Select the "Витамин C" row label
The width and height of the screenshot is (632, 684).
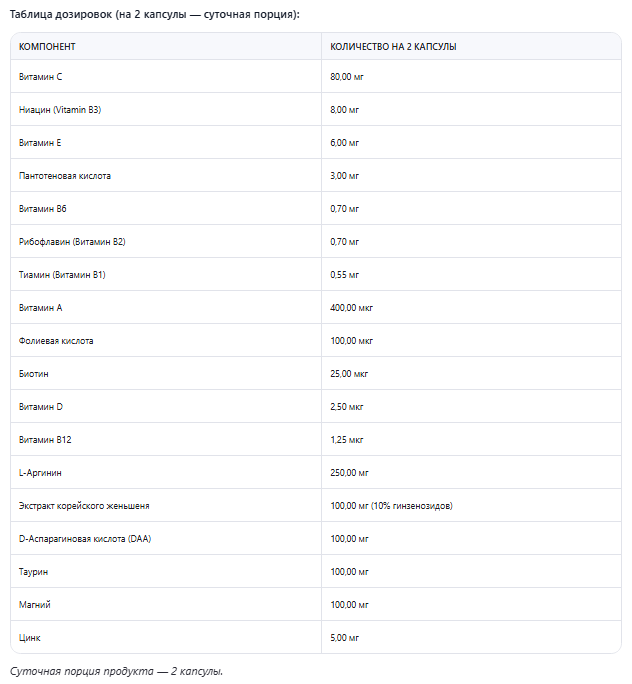pos(41,77)
